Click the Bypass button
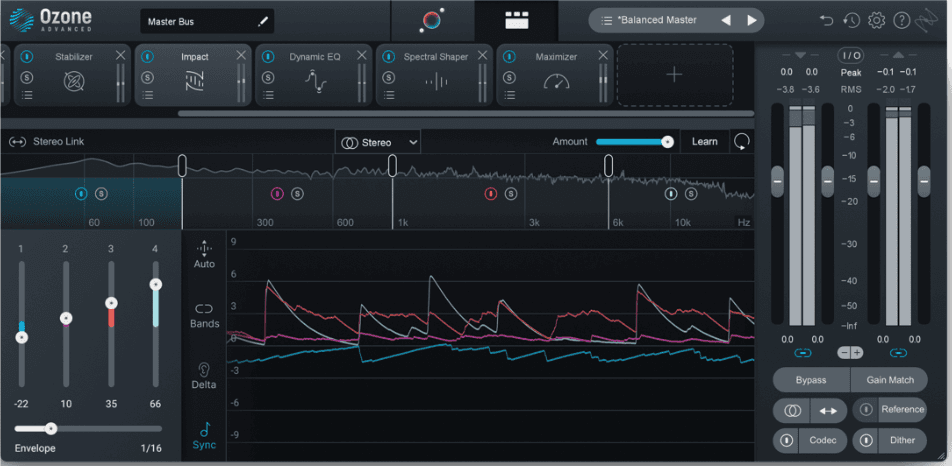Image resolution: width=952 pixels, height=466 pixels. (811, 380)
